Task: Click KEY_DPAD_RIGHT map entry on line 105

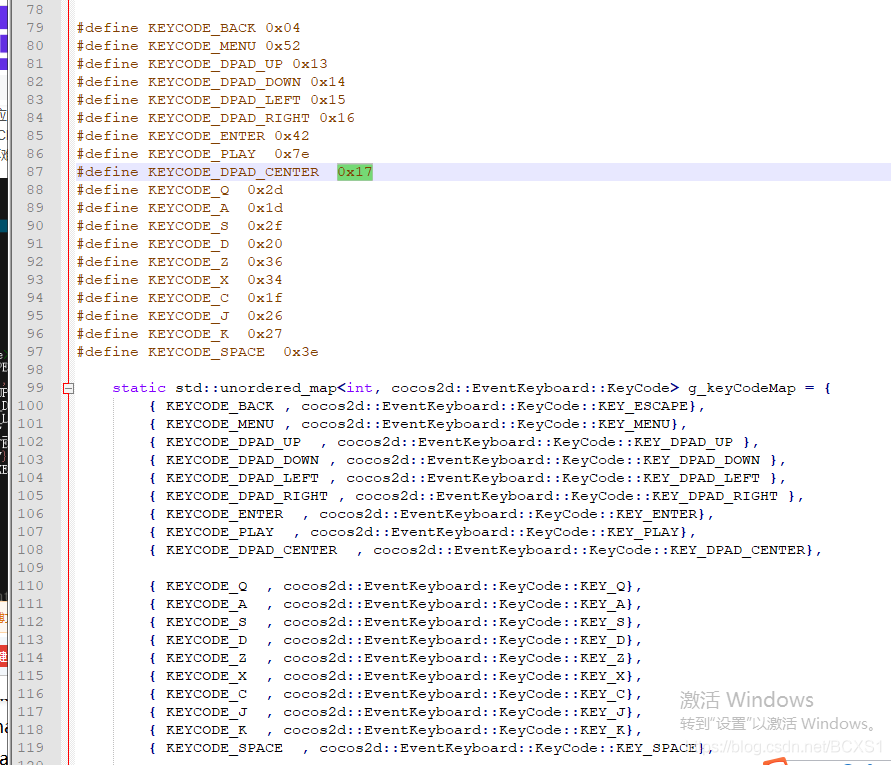Action: (x=476, y=496)
